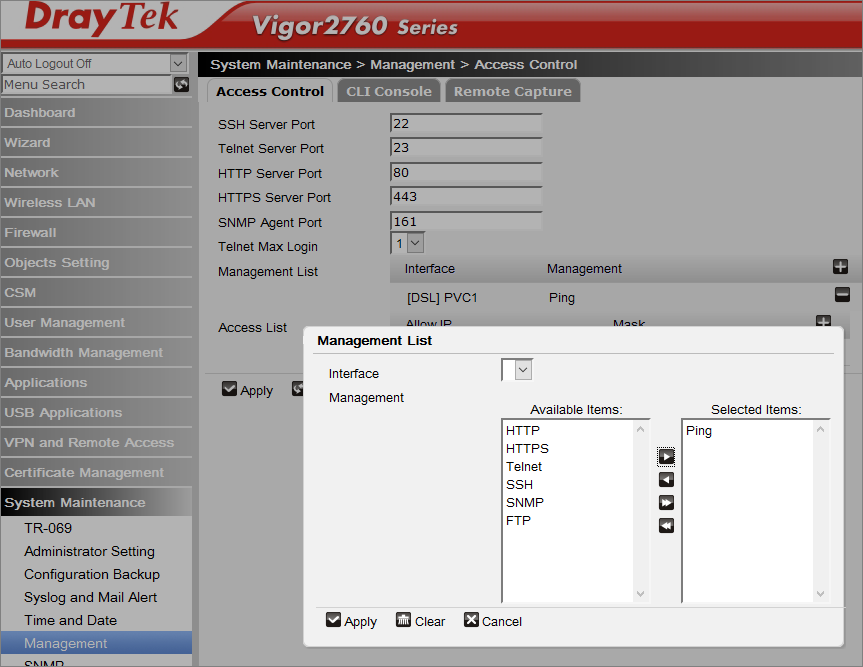Edit the SSH Server Port field
The height and width of the screenshot is (667, 863).
[466, 124]
